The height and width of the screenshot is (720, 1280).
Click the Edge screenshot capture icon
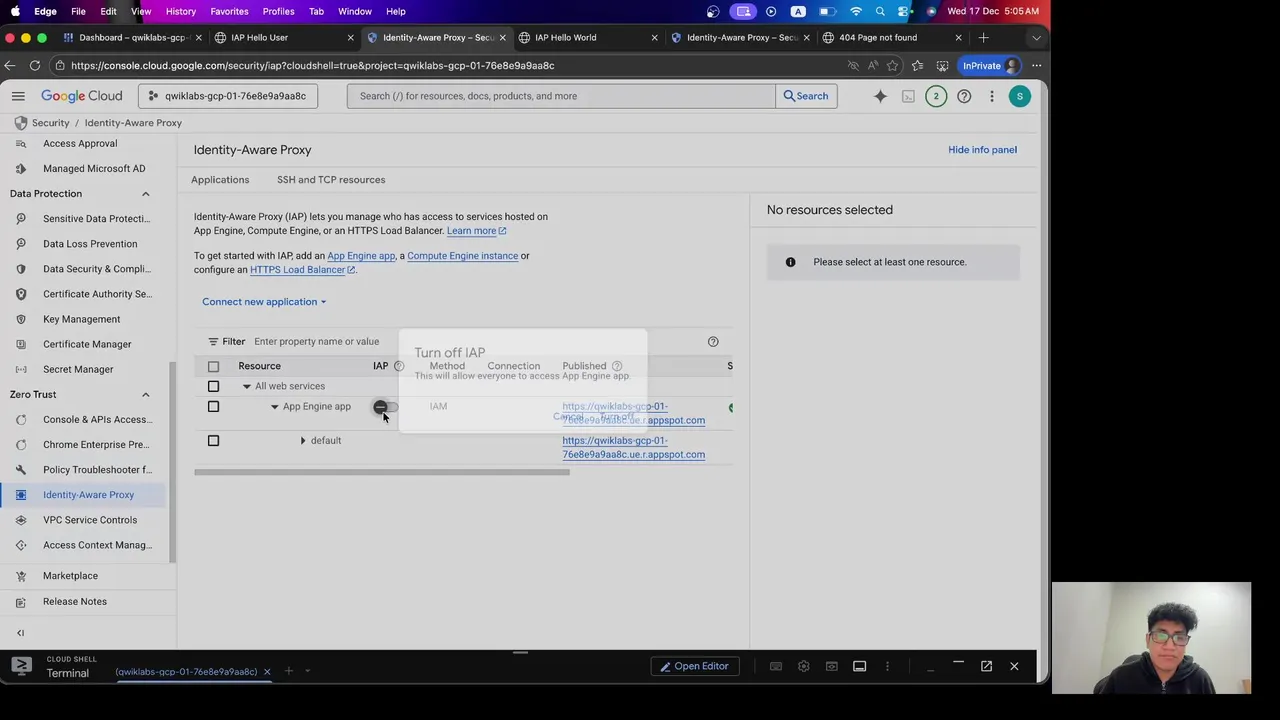tap(942, 66)
